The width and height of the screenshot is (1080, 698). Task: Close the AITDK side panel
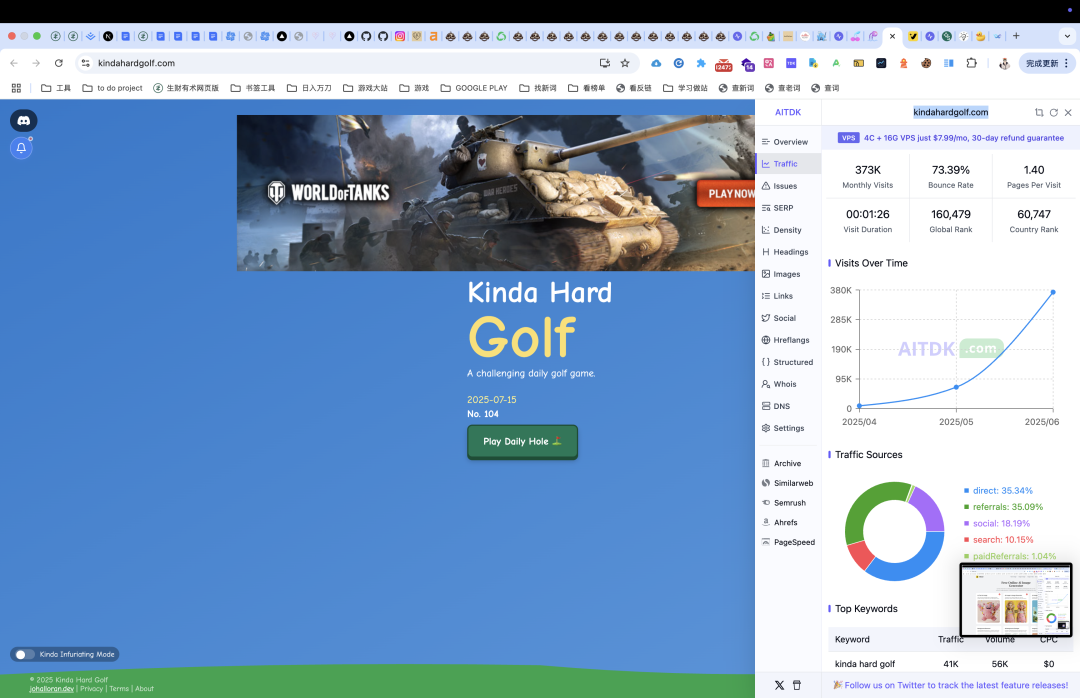pos(1068,112)
